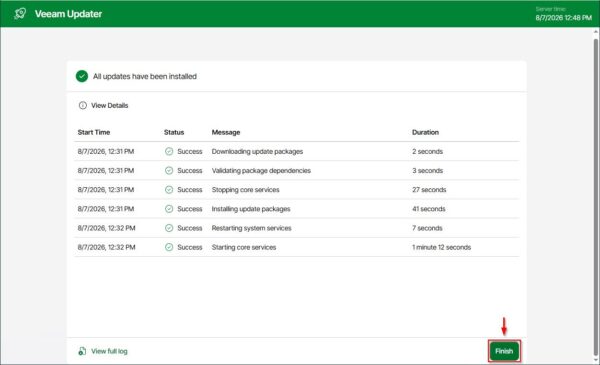Click the 41 seconds duration value

click(429, 209)
